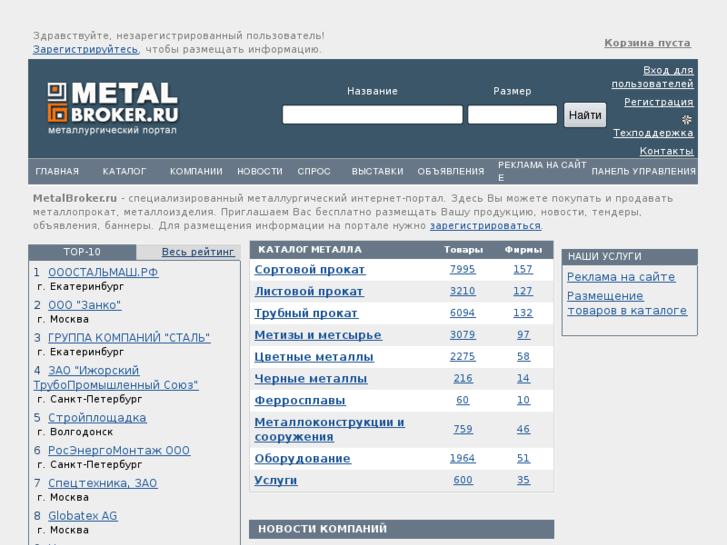The height and width of the screenshot is (545, 727).
Task: Click зарегистрироваться link in intro text
Action: pyautogui.click(x=485, y=226)
